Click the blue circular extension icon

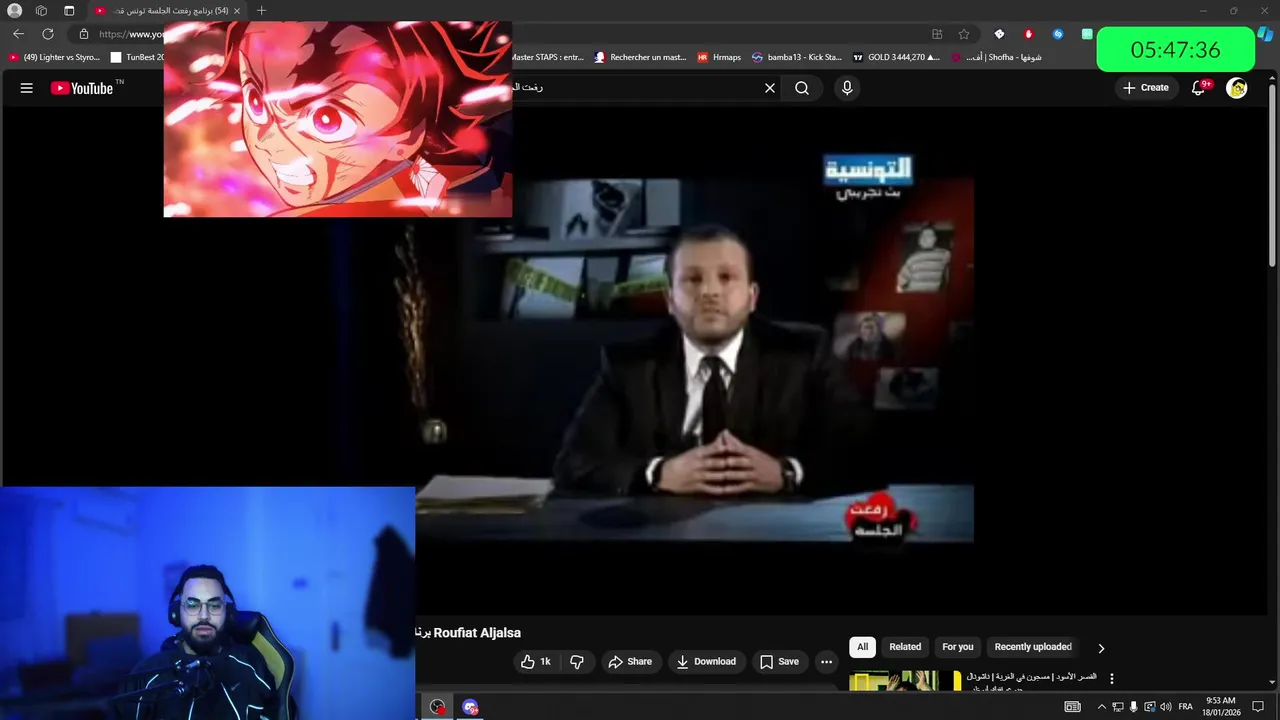[x=1058, y=34]
